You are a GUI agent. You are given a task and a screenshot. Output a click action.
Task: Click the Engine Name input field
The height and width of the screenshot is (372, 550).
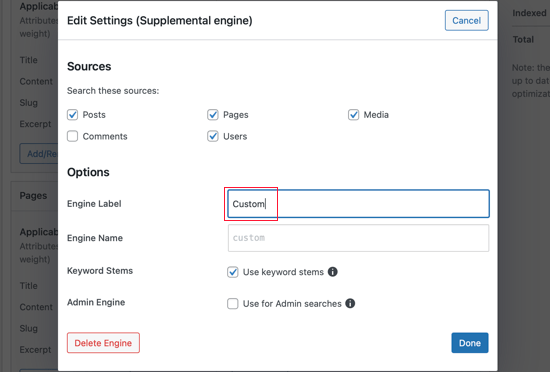tap(358, 238)
